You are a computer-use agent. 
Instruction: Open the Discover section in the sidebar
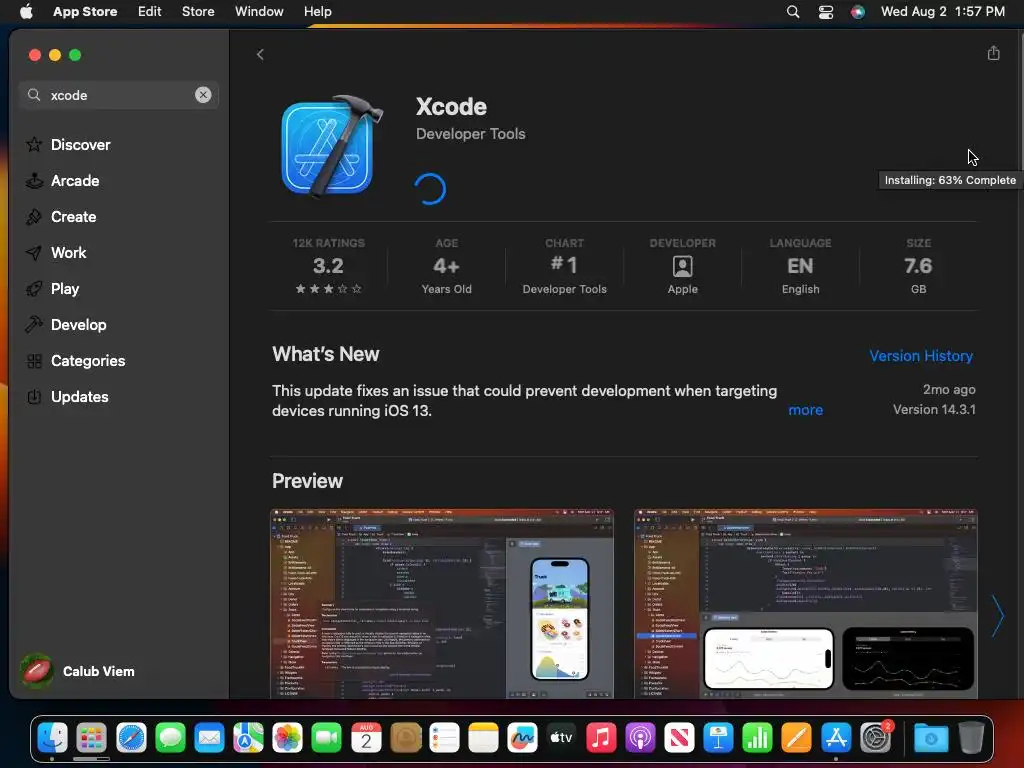tap(68, 144)
